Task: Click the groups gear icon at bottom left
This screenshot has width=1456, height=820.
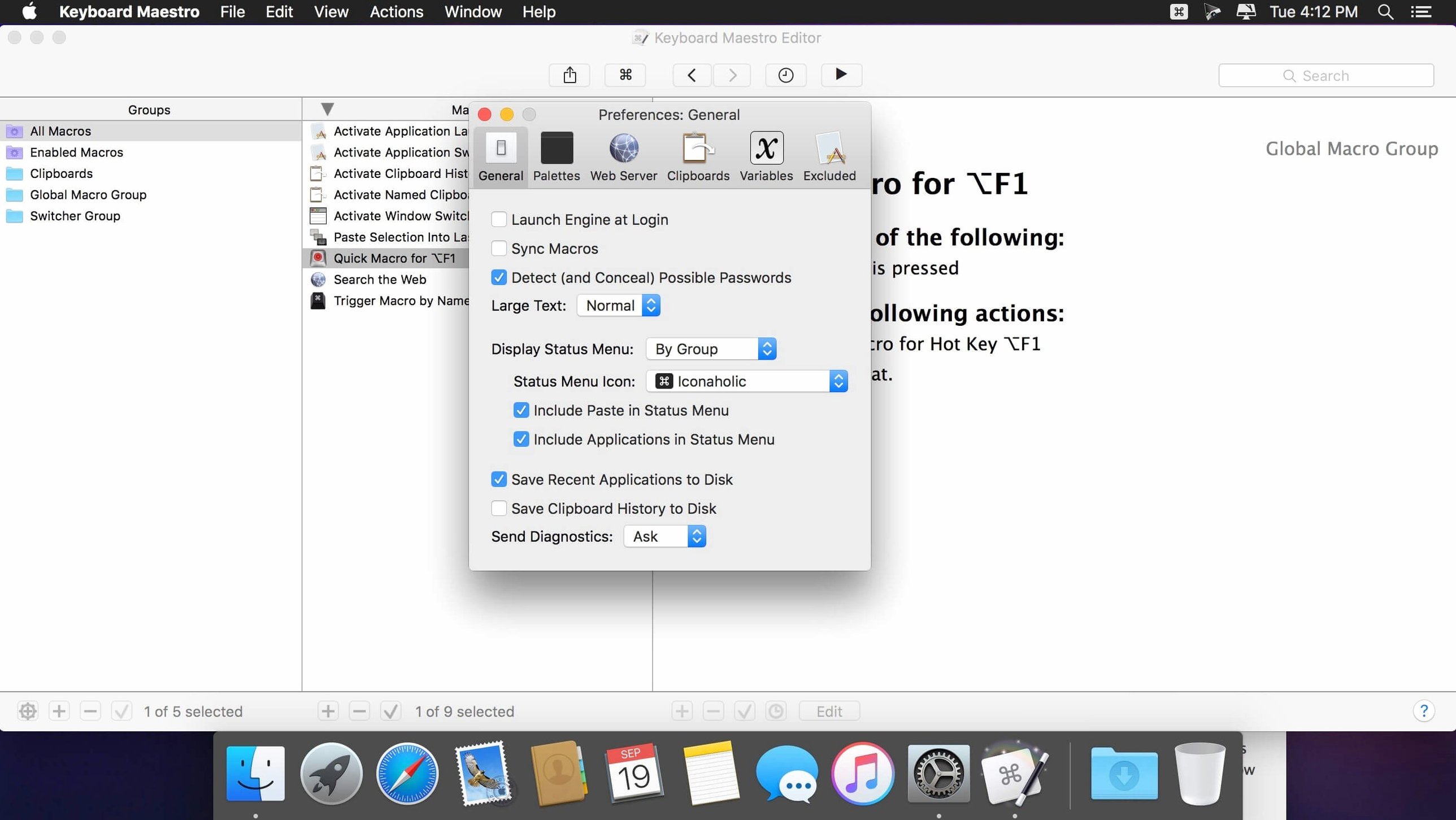Action: 28,711
